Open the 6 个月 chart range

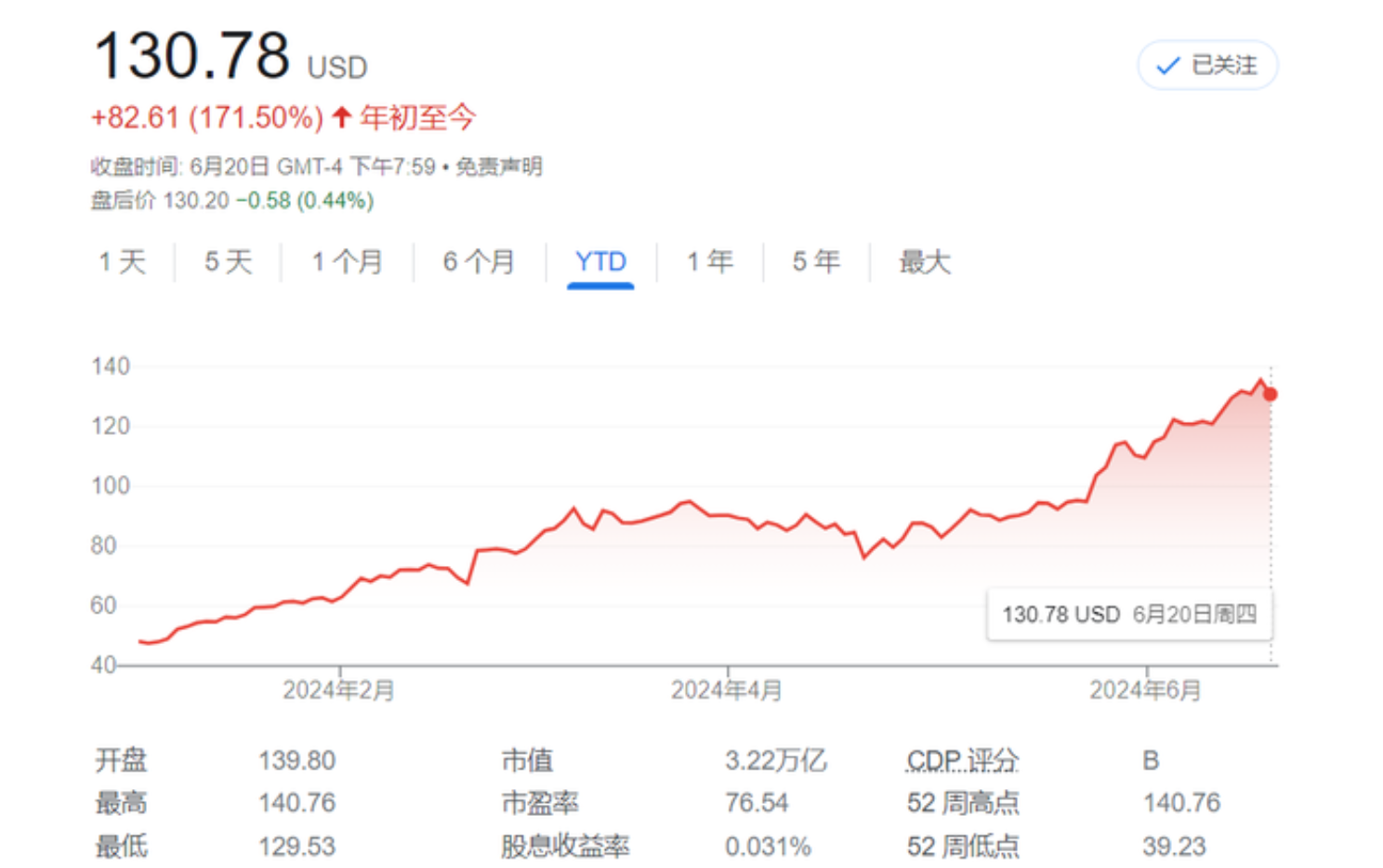[479, 262]
